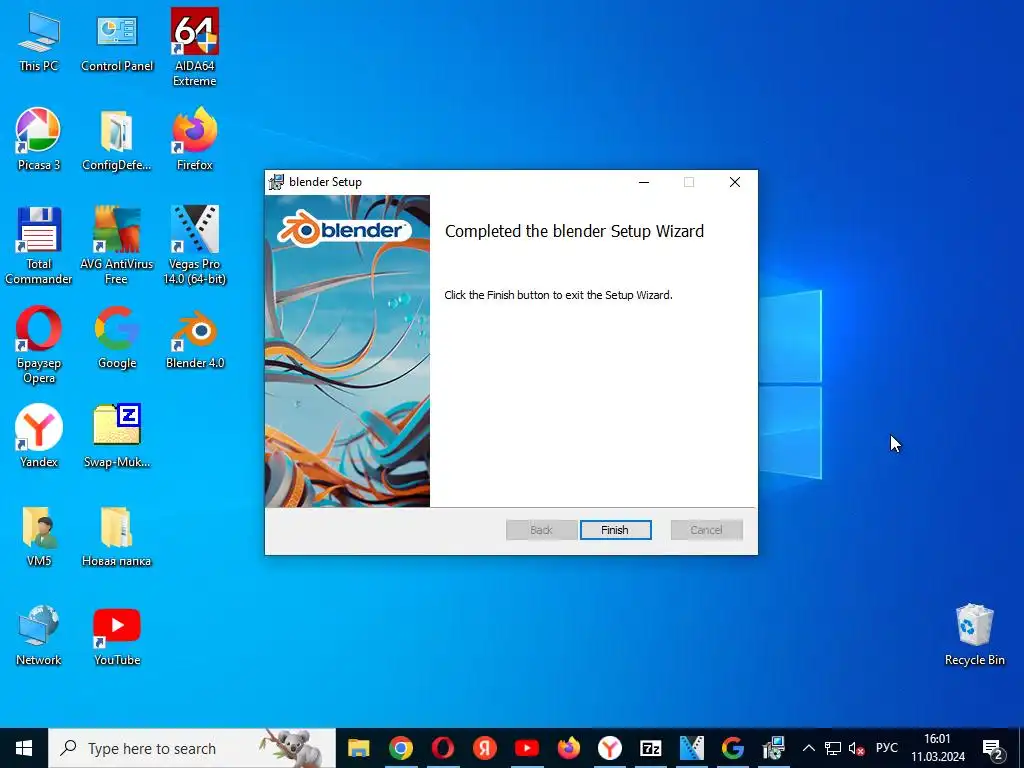
Task: Open the Windows Start menu
Action: (24, 748)
